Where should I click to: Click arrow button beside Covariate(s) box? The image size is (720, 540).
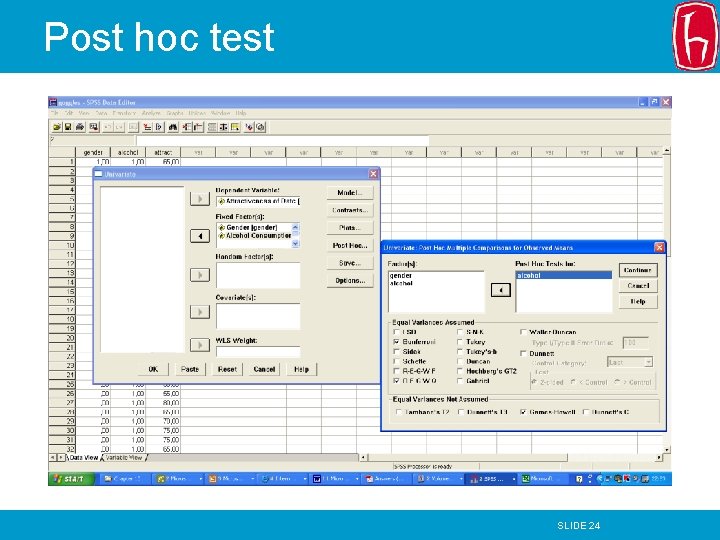(x=200, y=312)
